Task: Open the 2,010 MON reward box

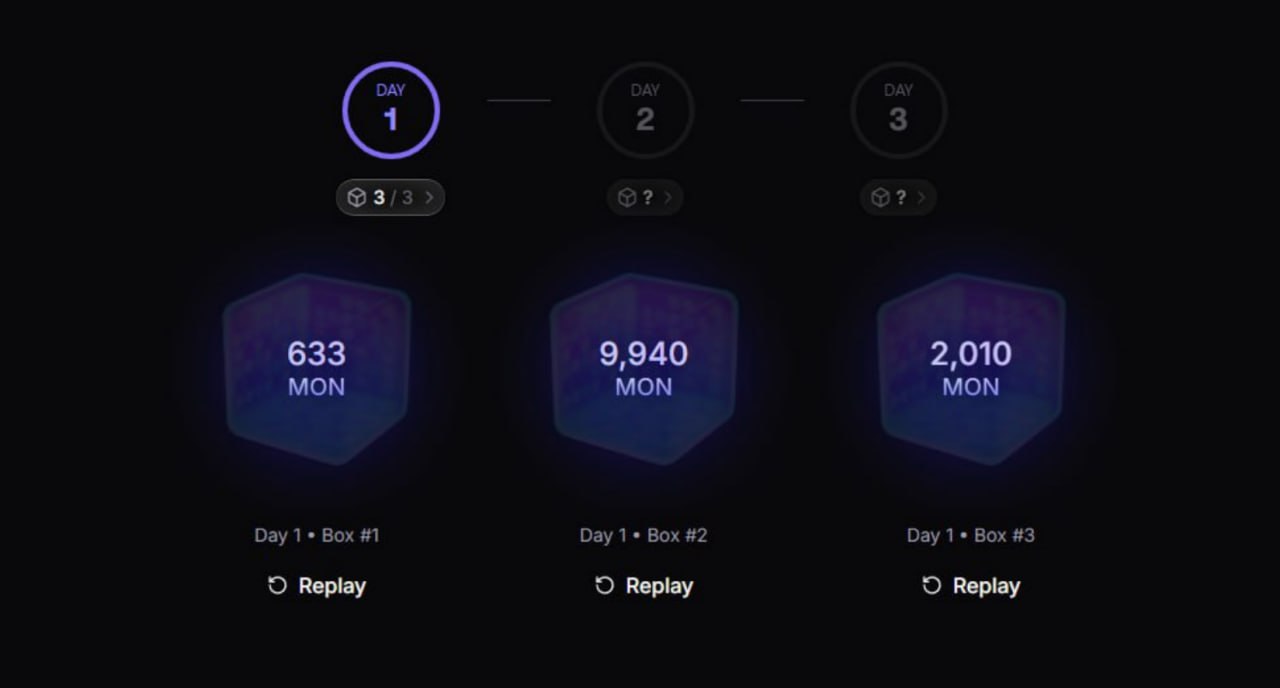Action: 971,368
